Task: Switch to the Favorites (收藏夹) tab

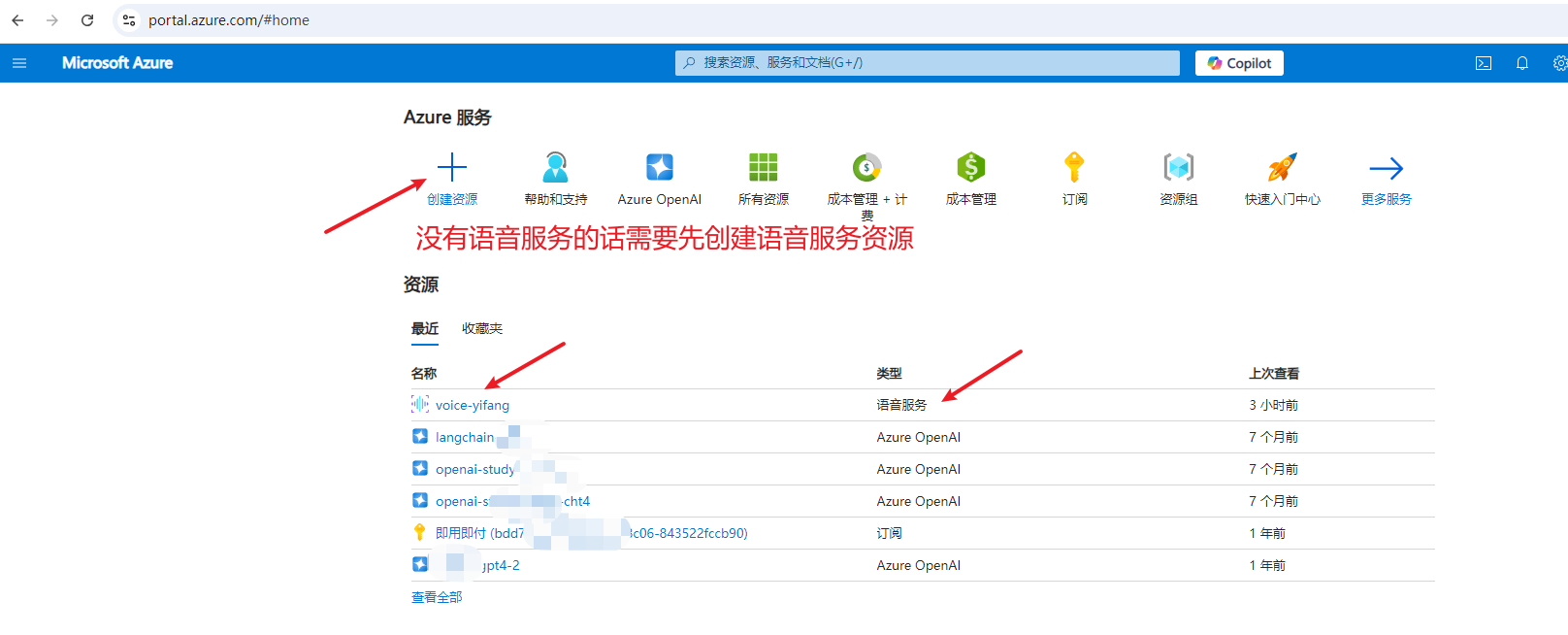Action: click(x=482, y=328)
